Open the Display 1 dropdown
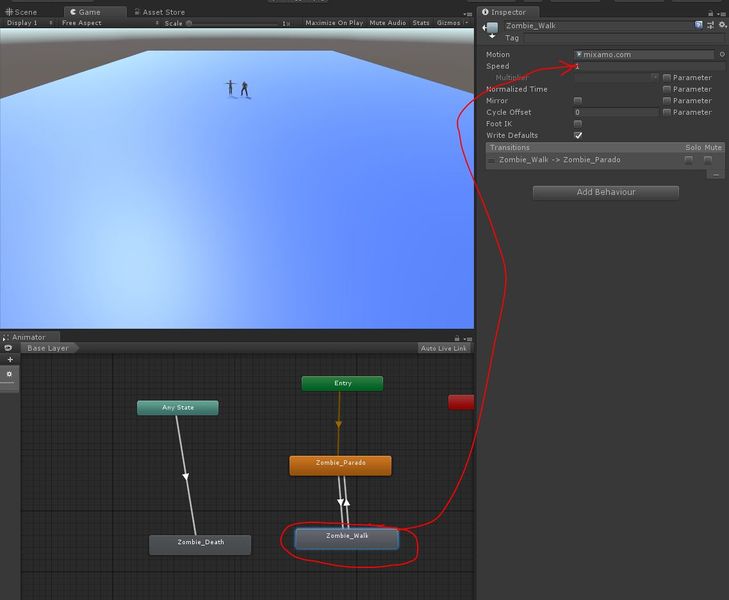The image size is (729, 600). coord(29,23)
